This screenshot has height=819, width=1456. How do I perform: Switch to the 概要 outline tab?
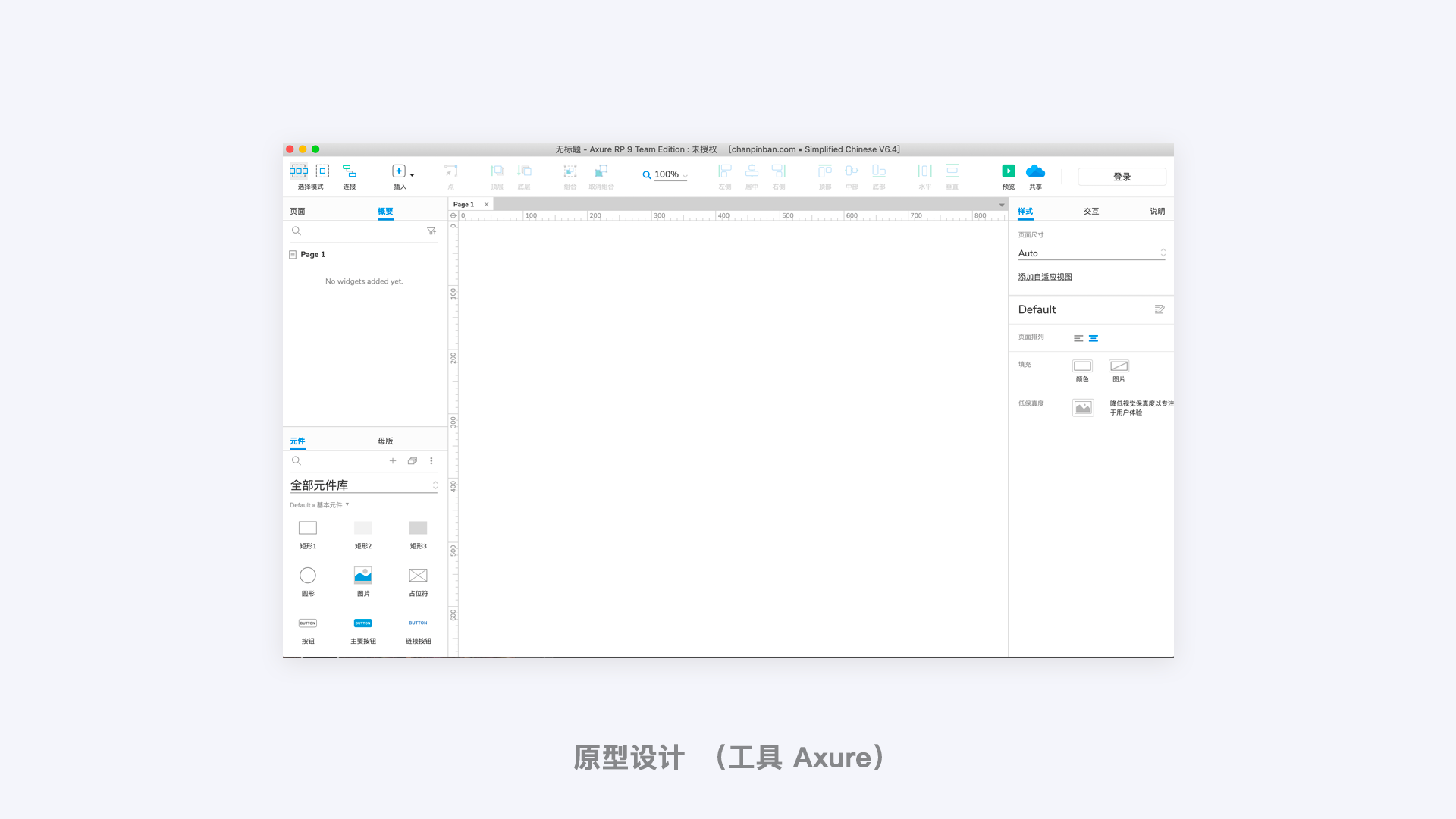(385, 212)
